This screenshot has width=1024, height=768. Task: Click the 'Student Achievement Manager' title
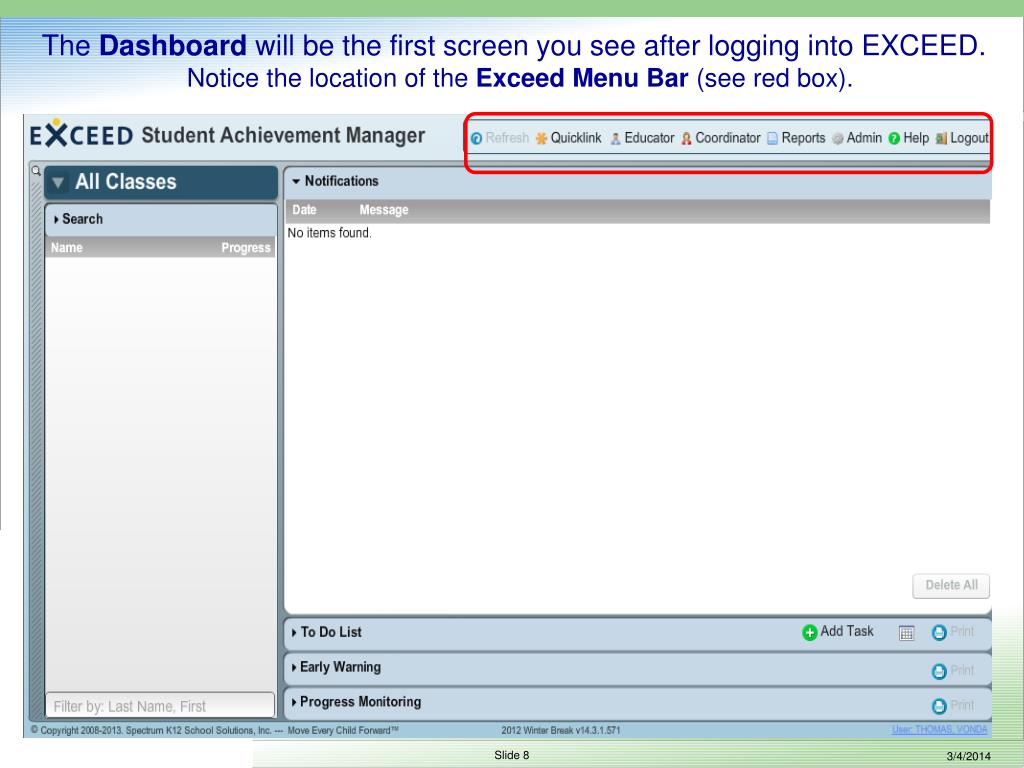tap(283, 135)
